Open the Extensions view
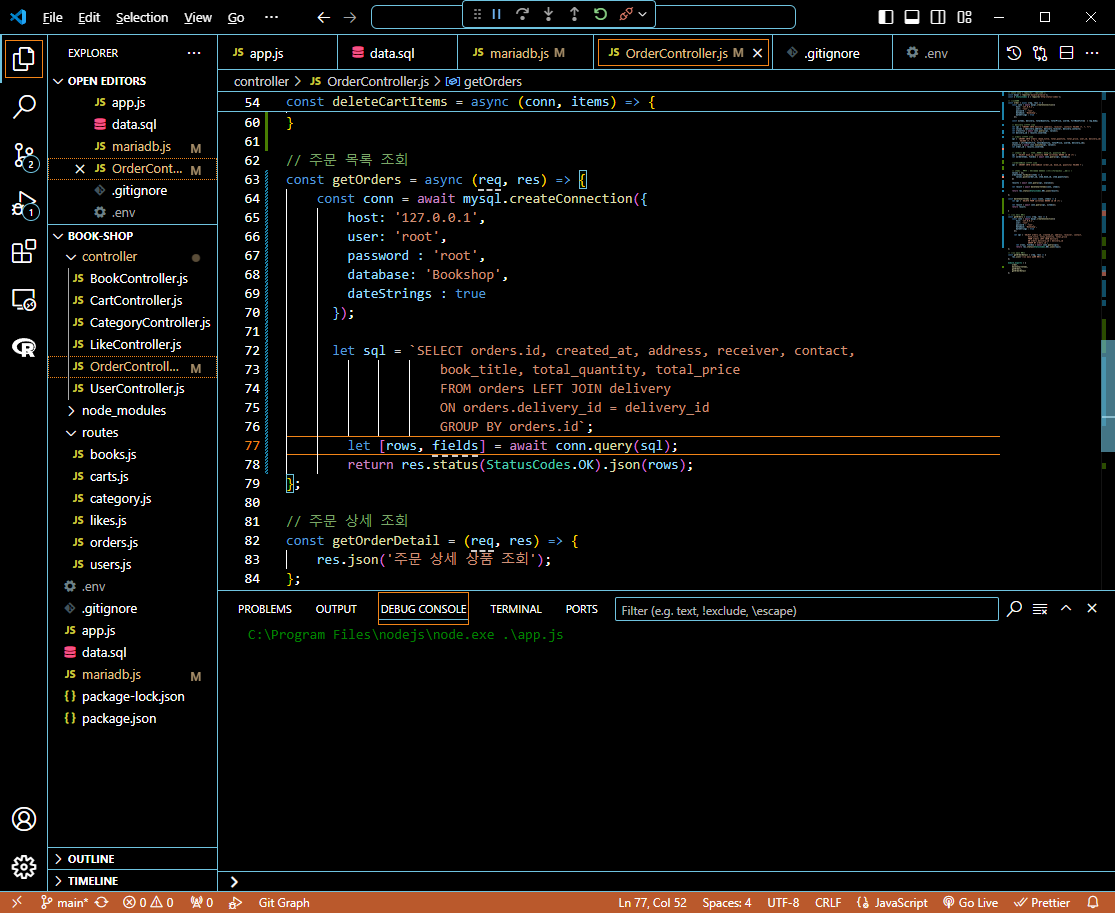1115x913 pixels. coord(24,252)
